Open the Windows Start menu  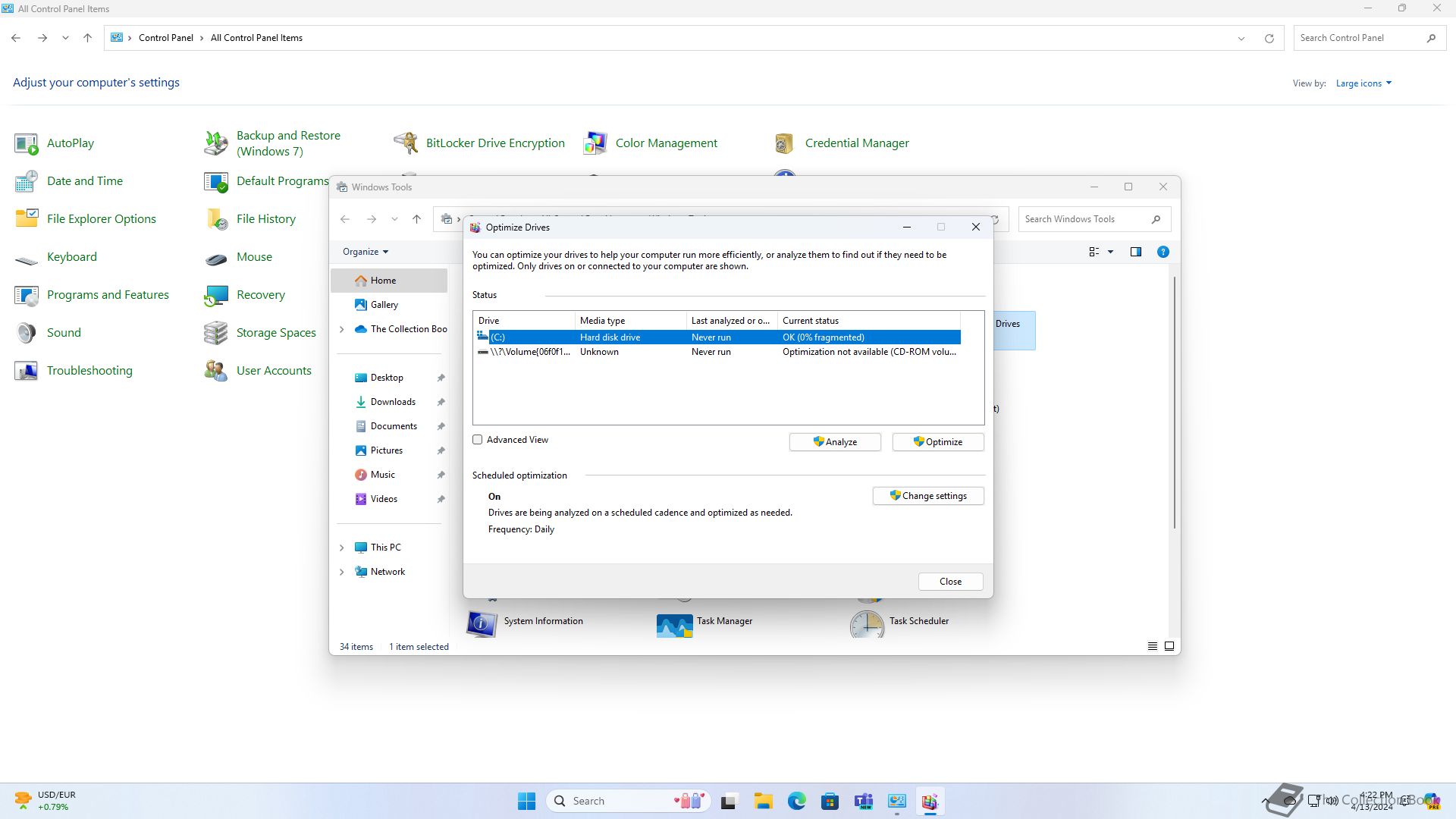pyautogui.click(x=526, y=801)
